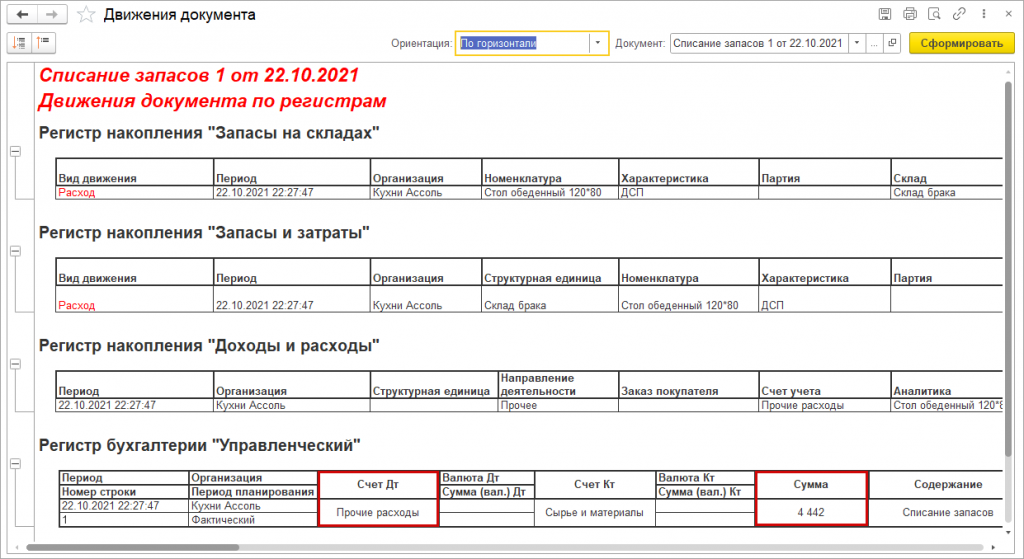Copy link to this page icon

pyautogui.click(x=959, y=15)
